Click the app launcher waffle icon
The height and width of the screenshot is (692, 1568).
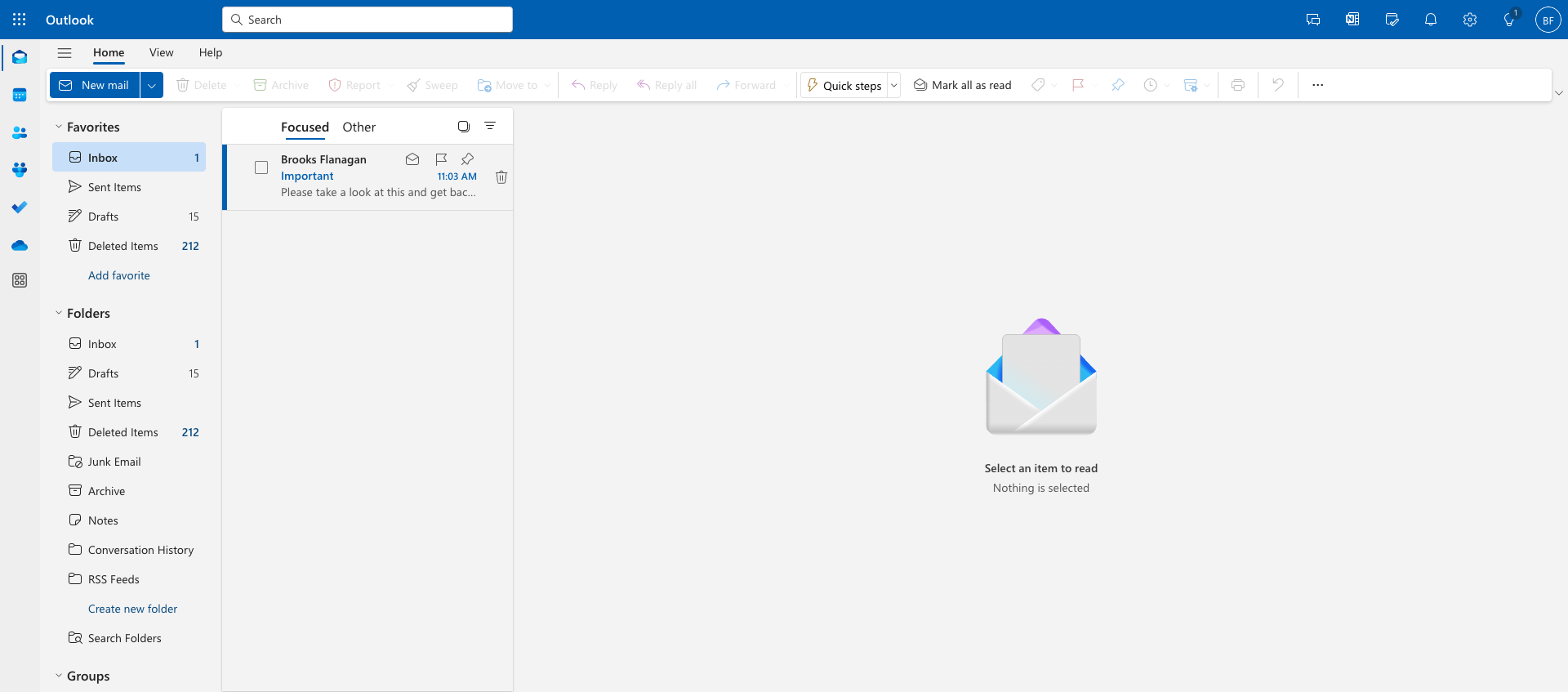click(20, 20)
